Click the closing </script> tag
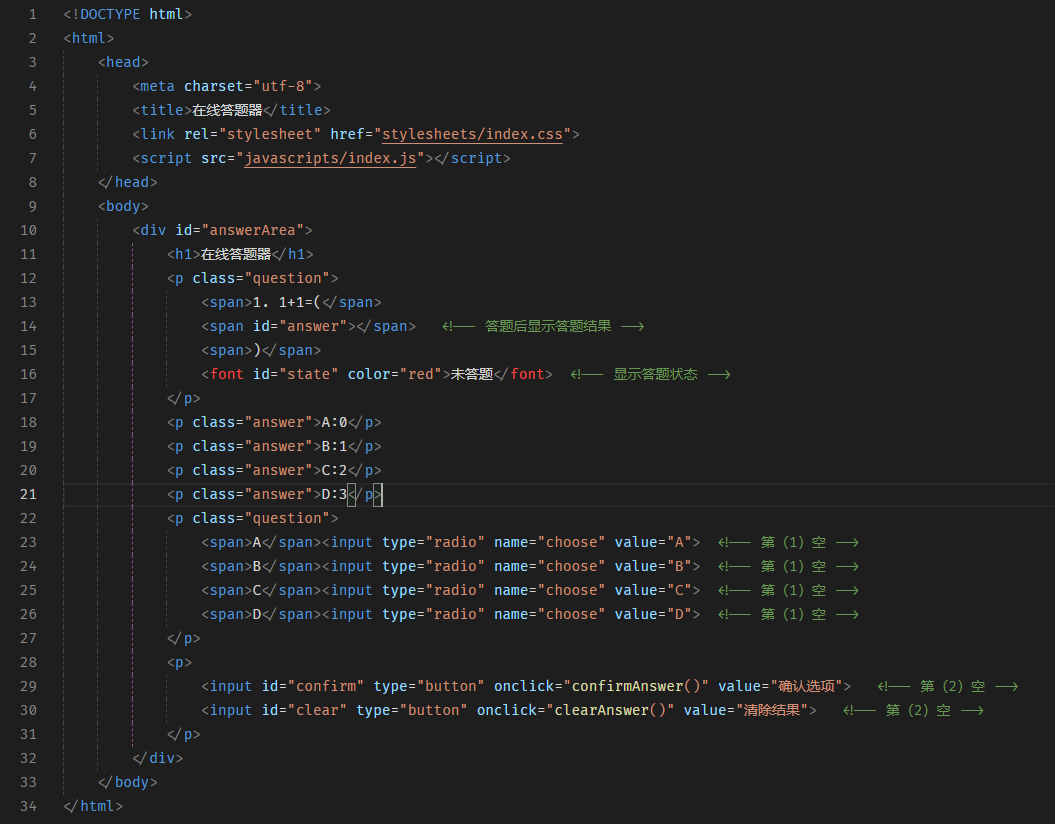Viewport: 1055px width, 824px height. [472, 158]
